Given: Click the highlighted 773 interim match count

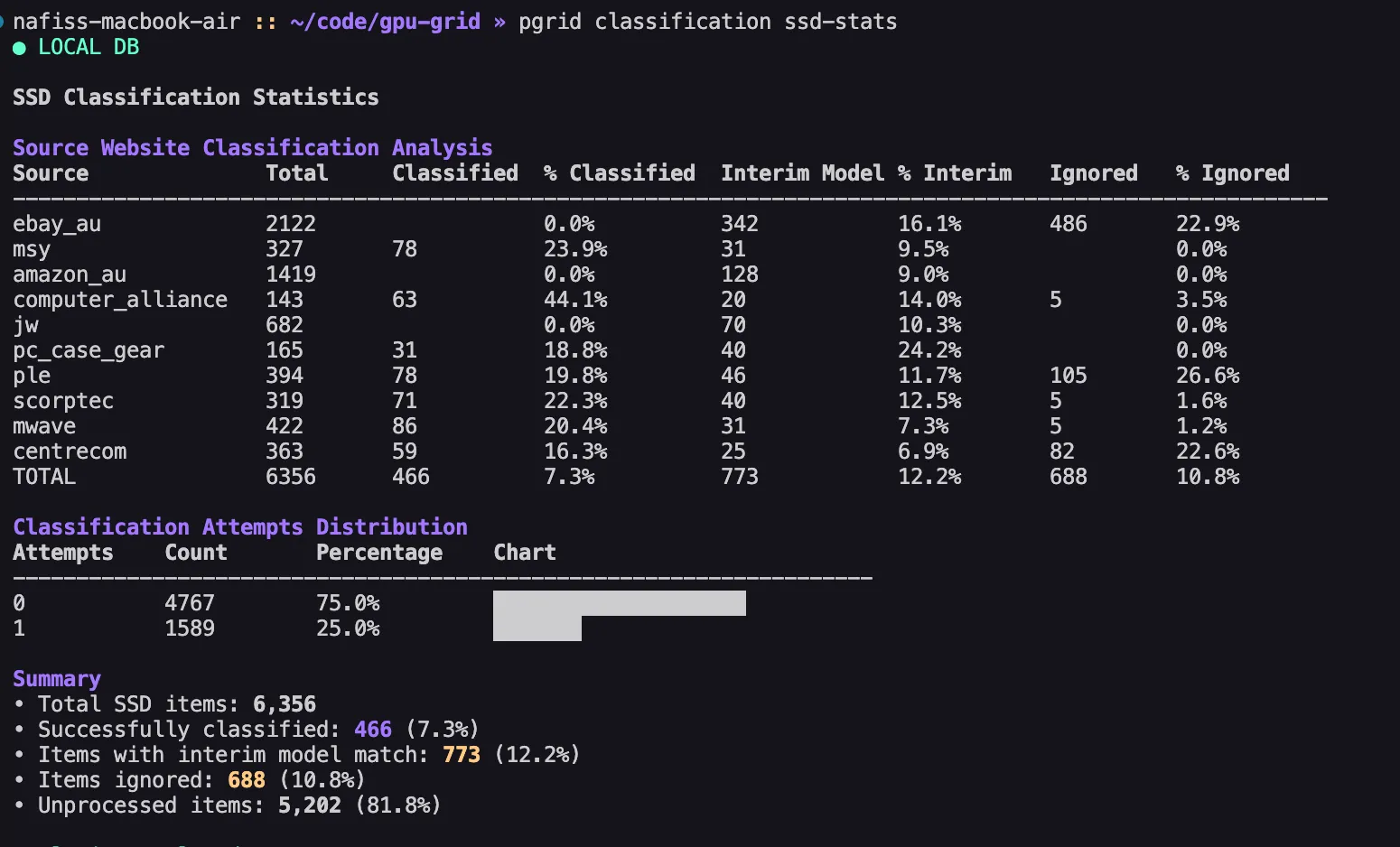Looking at the screenshot, I should (461, 754).
